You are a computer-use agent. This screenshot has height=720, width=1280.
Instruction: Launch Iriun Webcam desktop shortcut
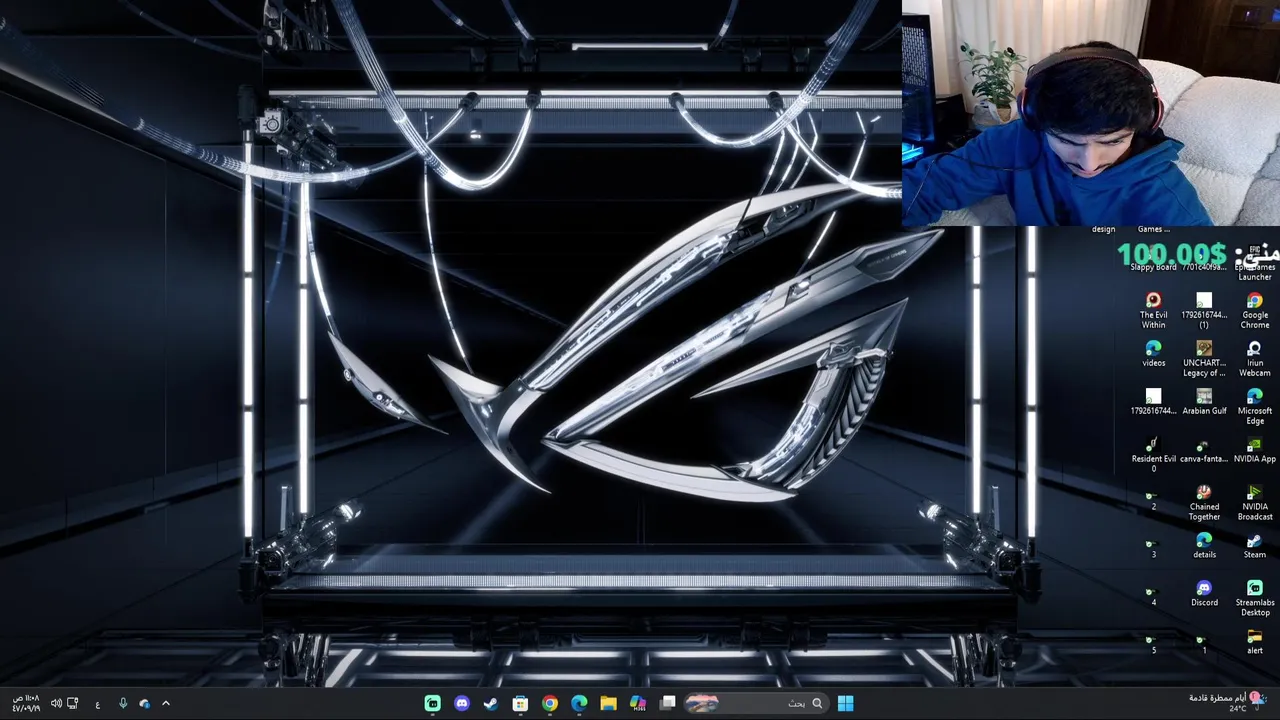[x=1255, y=358]
